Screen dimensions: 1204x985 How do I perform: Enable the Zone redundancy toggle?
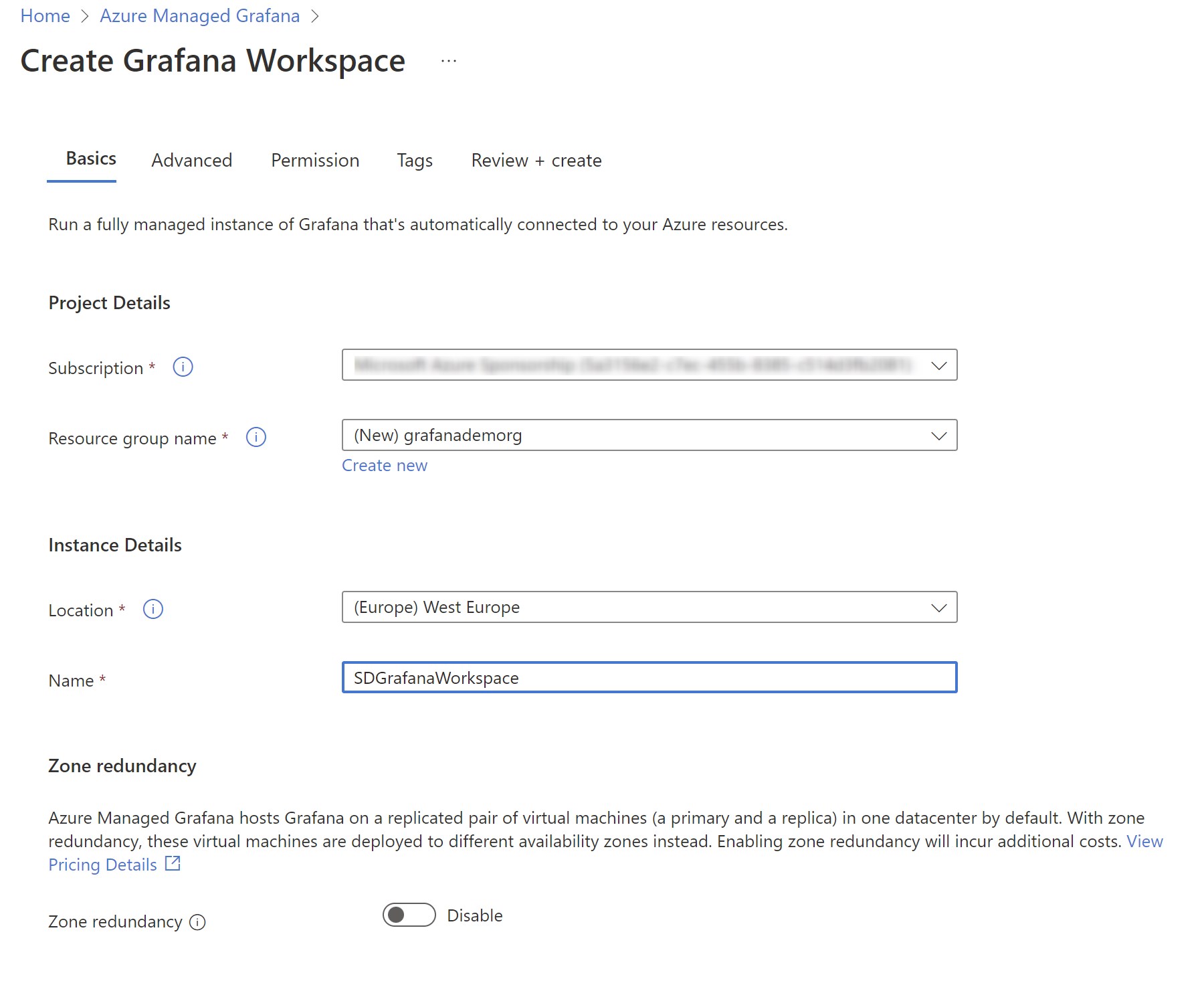pyautogui.click(x=409, y=915)
